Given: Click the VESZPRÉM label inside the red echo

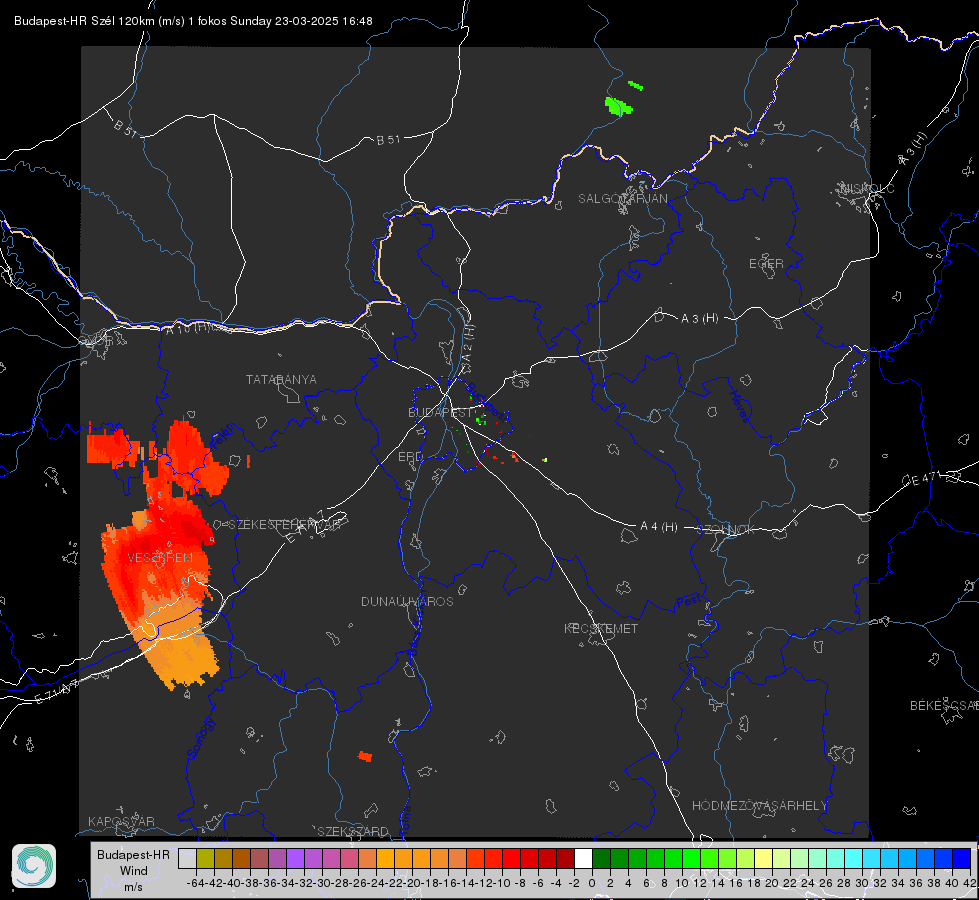Looking at the screenshot, I should 160,558.
